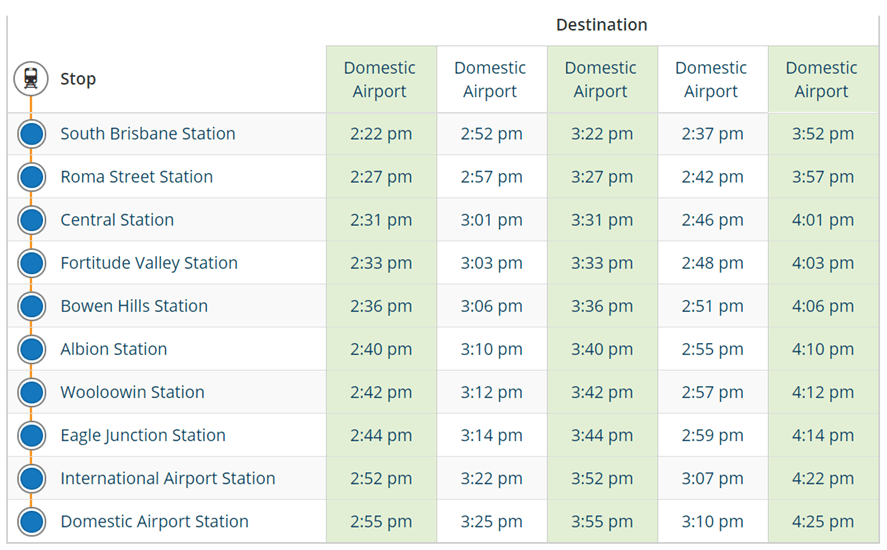887x550 pixels.
Task: Click the Roma Street Station stop marker
Action: coord(32,177)
